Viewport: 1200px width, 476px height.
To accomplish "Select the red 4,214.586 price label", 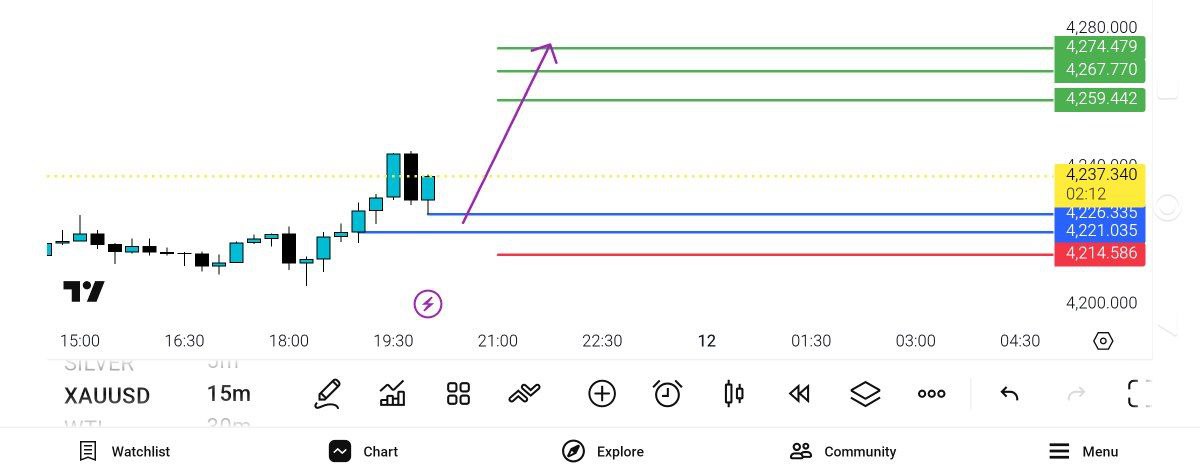I will point(1100,254).
